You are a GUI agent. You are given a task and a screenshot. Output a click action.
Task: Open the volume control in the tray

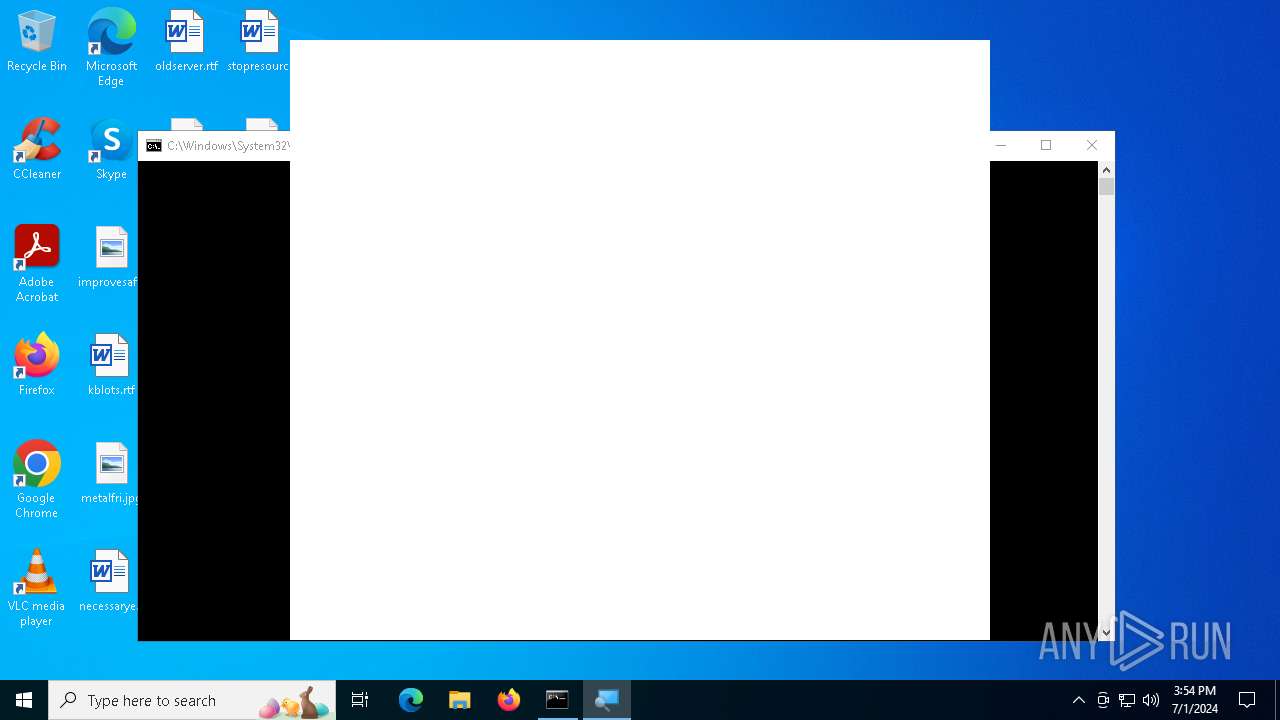[x=1151, y=700]
